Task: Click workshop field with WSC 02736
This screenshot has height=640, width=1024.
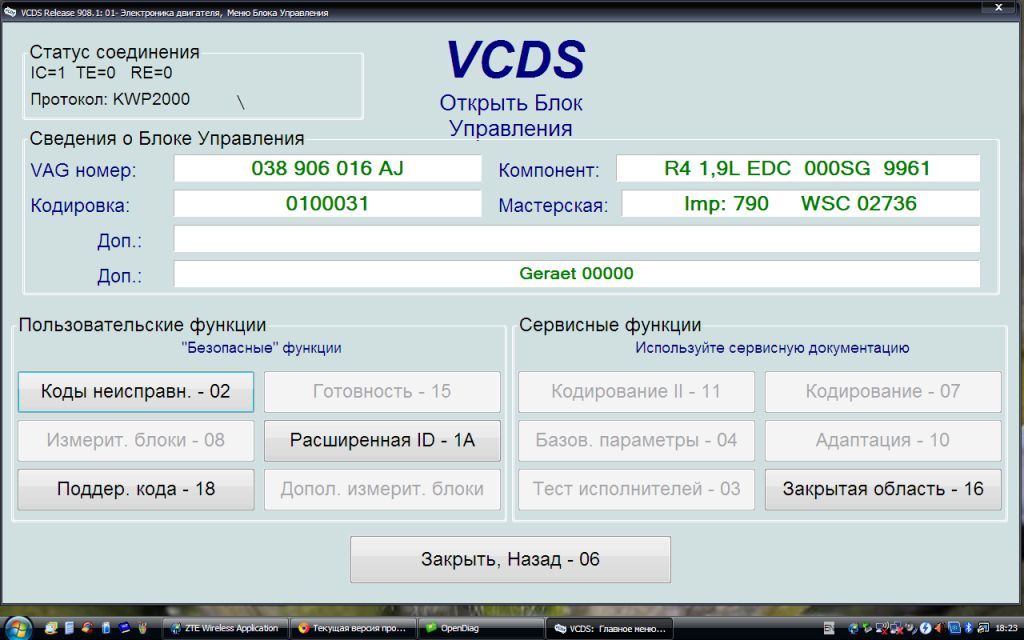Action: pyautogui.click(x=800, y=204)
